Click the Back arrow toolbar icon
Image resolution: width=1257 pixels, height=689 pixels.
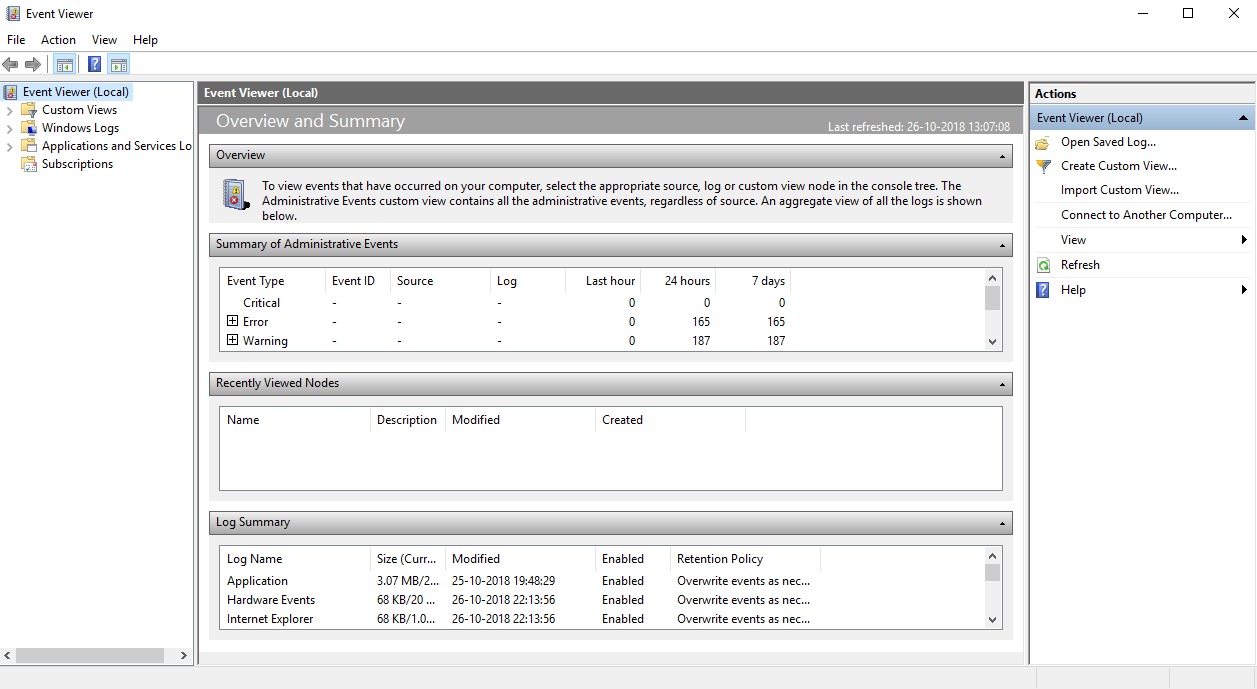pyautogui.click(x=11, y=65)
